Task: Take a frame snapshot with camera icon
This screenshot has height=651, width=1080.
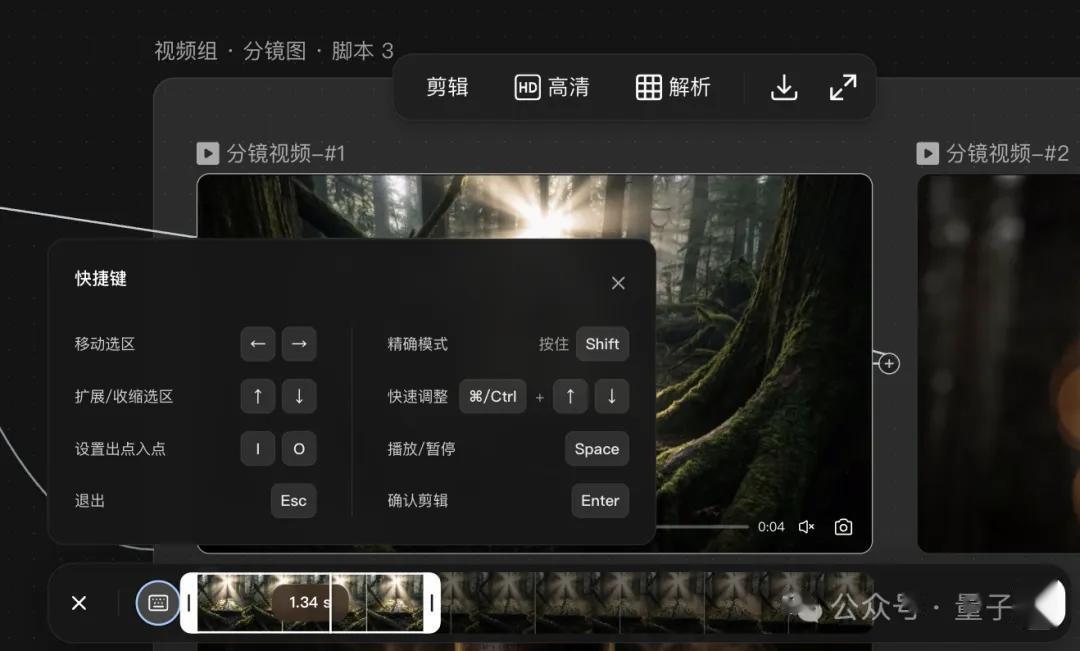Action: 843,526
